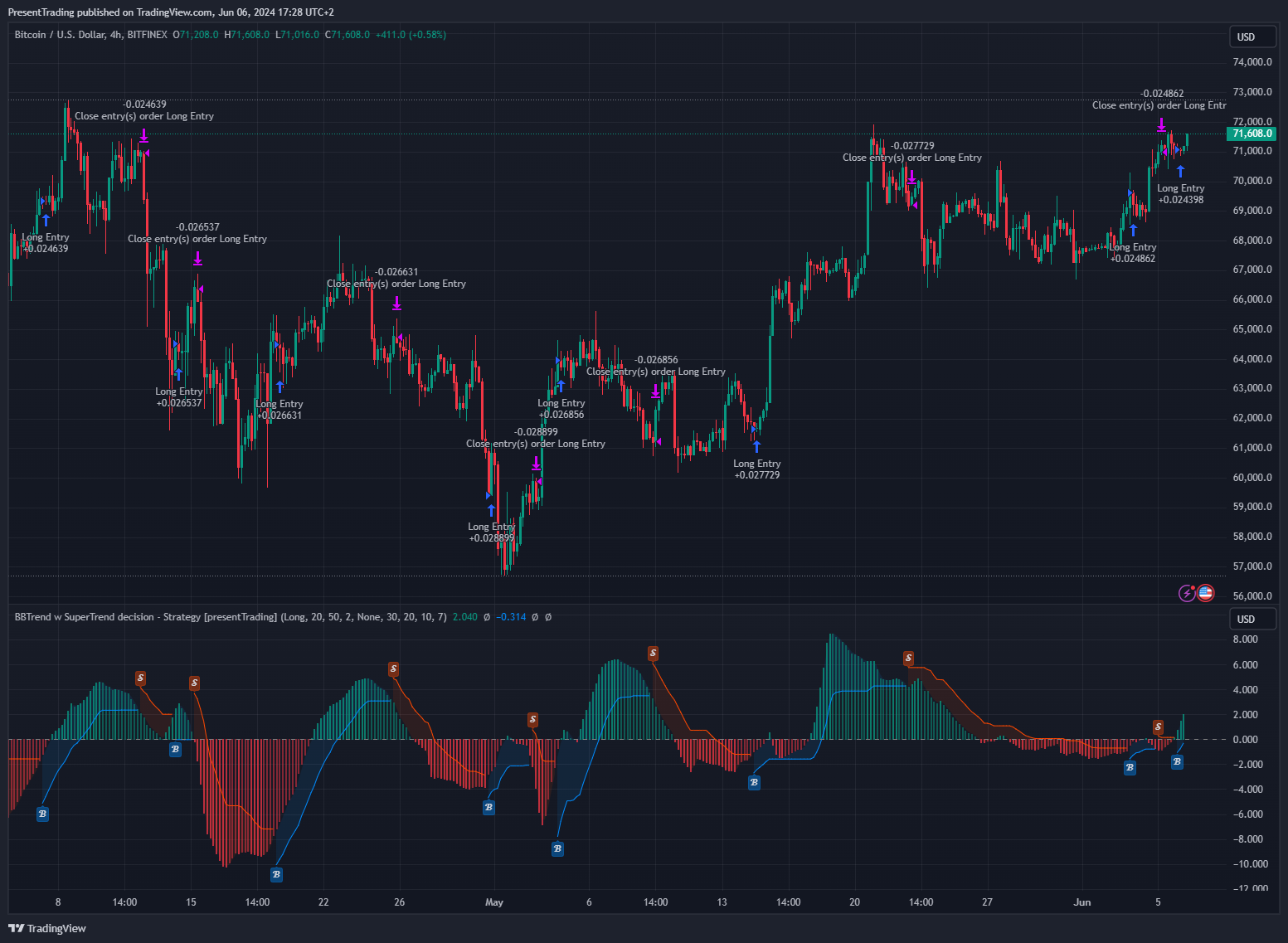Viewport: 1288px width, 943px height.
Task: Click the blue up arrow above Long Entry +0.027729
Action: tap(756, 447)
